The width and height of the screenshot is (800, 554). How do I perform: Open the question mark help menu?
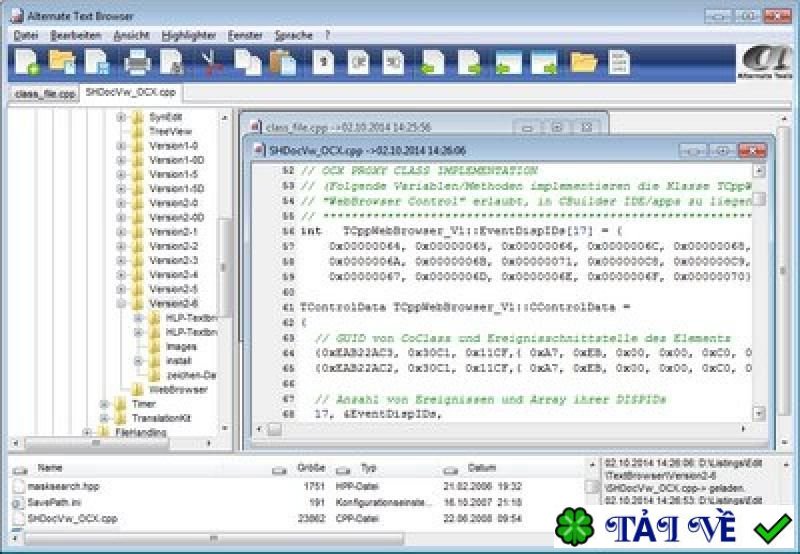[x=328, y=35]
